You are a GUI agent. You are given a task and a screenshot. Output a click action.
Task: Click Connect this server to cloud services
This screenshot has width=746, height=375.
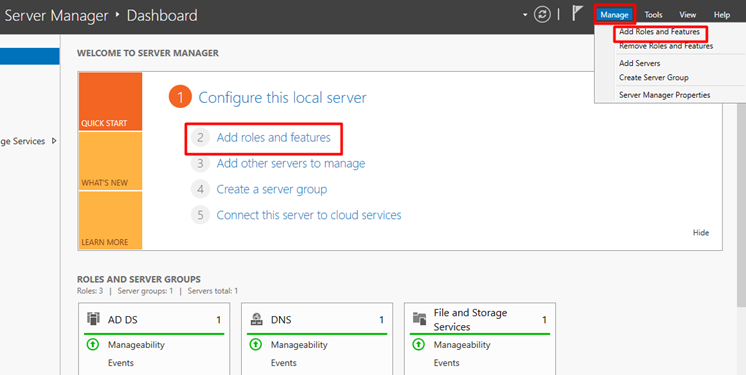(x=309, y=215)
